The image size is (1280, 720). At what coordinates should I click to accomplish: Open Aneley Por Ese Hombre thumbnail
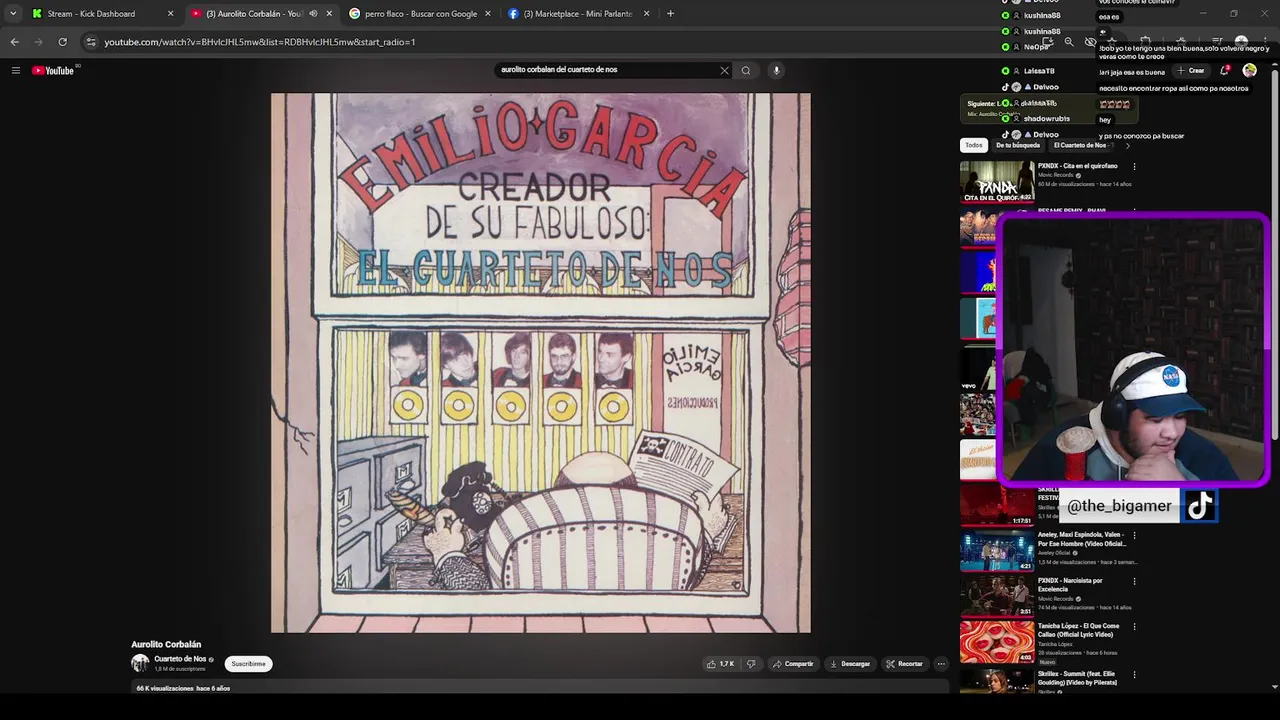point(997,551)
